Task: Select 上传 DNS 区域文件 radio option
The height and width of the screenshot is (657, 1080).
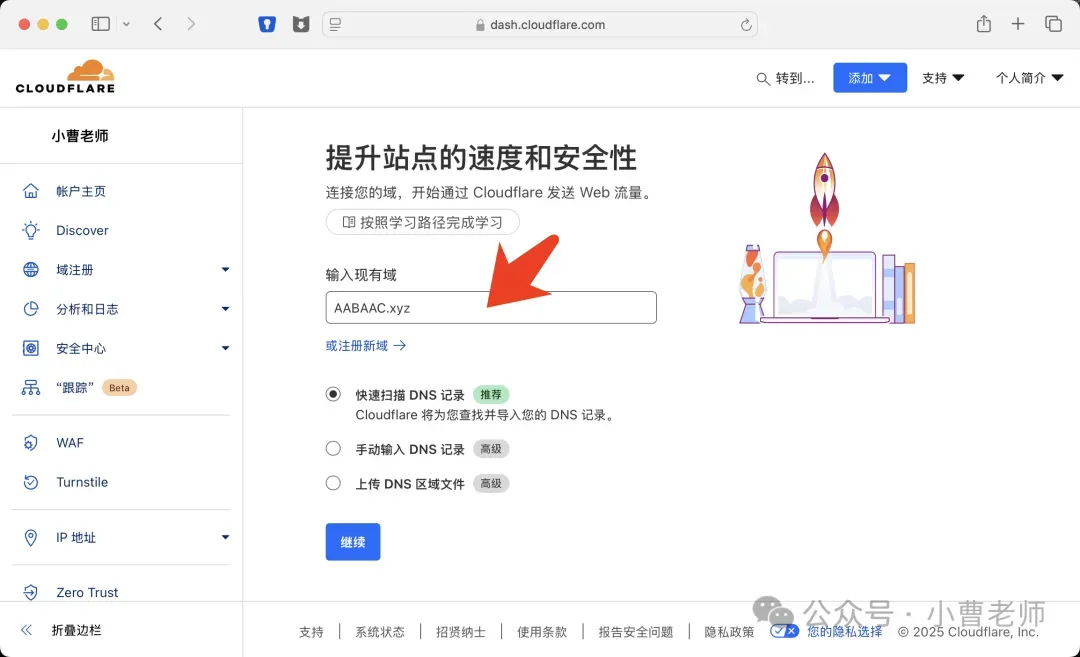Action: 334,483
